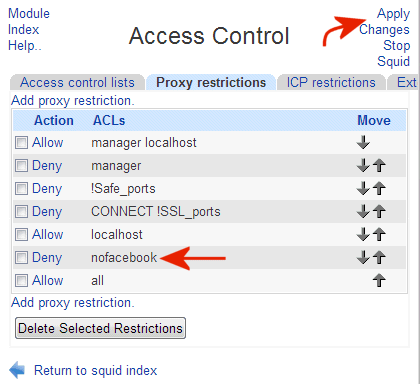Image resolution: width=420 pixels, height=384 pixels.
Task: Move the manager localhost rule down
Action: [x=363, y=142]
